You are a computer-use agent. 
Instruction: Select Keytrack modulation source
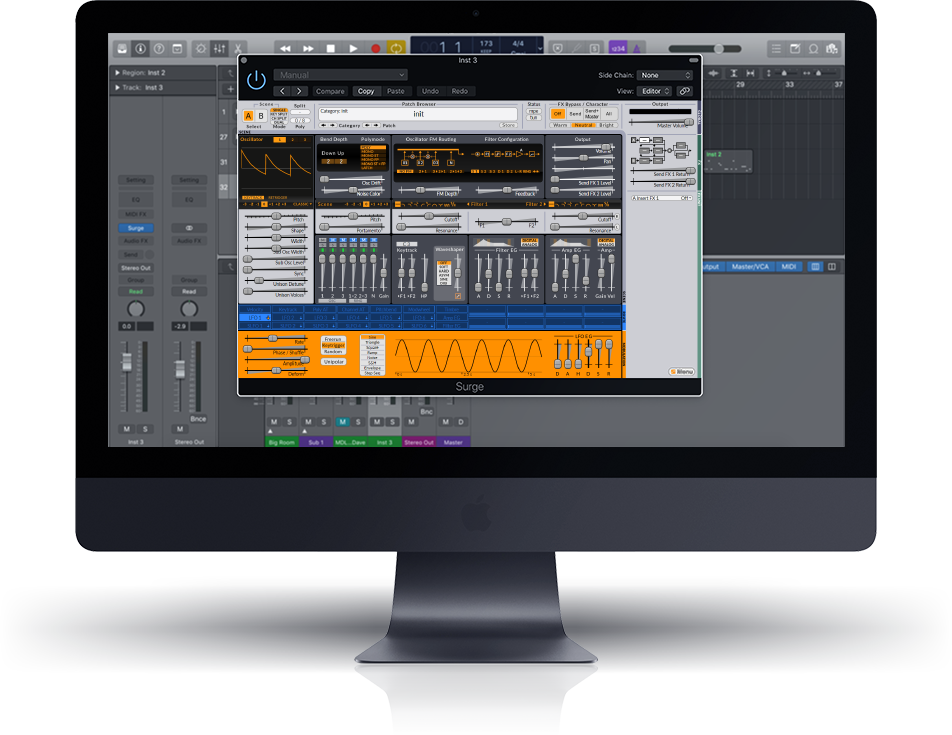point(288,310)
